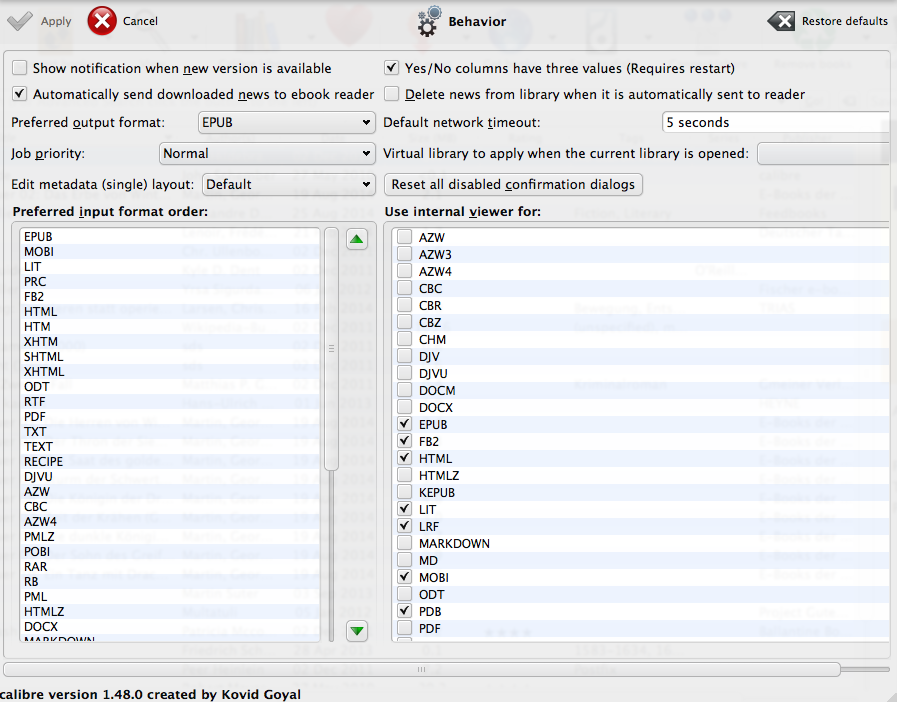Toggle Yes/No columns three values checkbox
This screenshot has width=897, height=702.
(x=391, y=68)
